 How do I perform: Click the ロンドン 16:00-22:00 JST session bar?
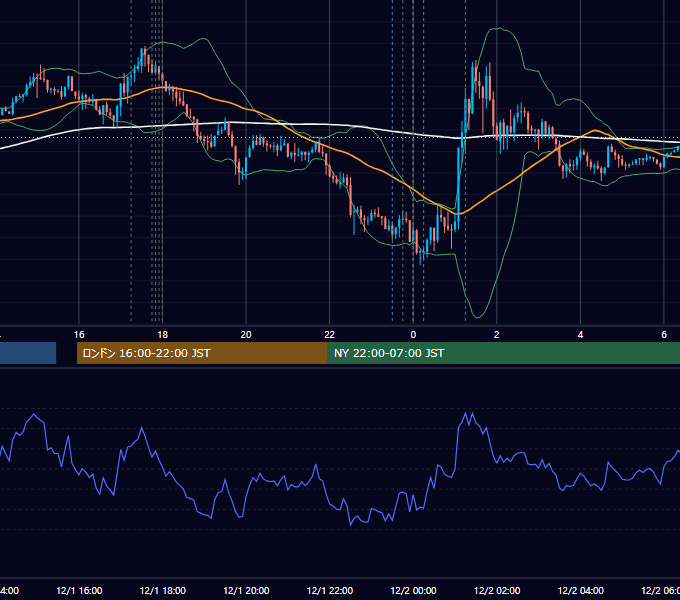tap(202, 353)
